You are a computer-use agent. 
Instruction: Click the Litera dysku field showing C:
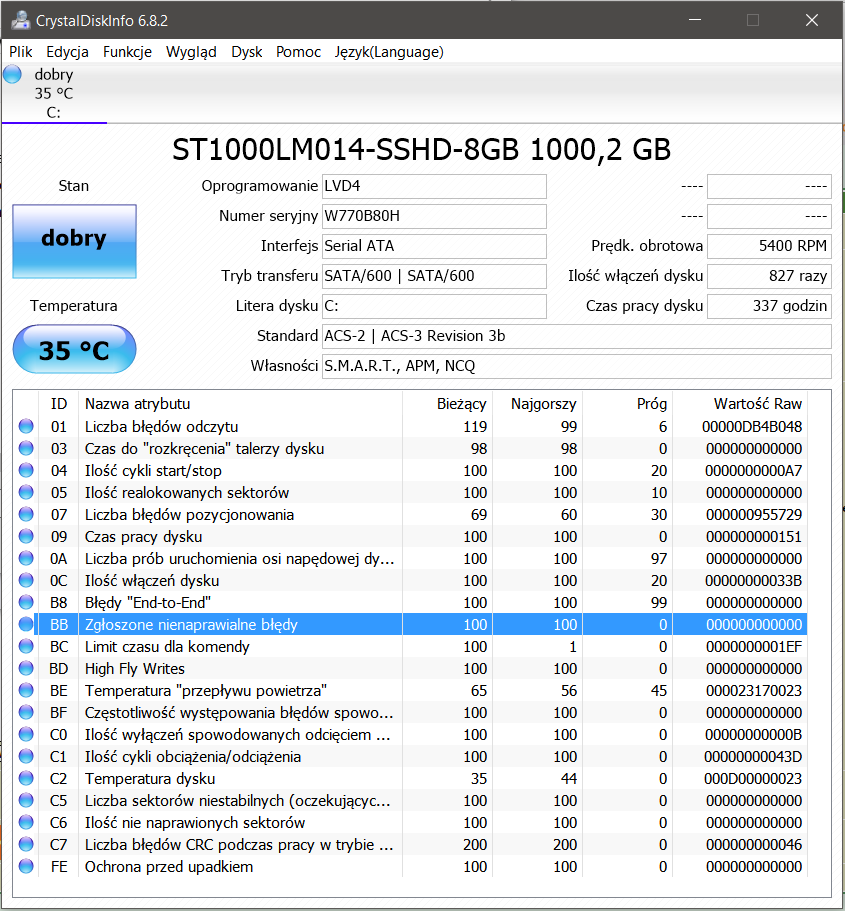434,307
